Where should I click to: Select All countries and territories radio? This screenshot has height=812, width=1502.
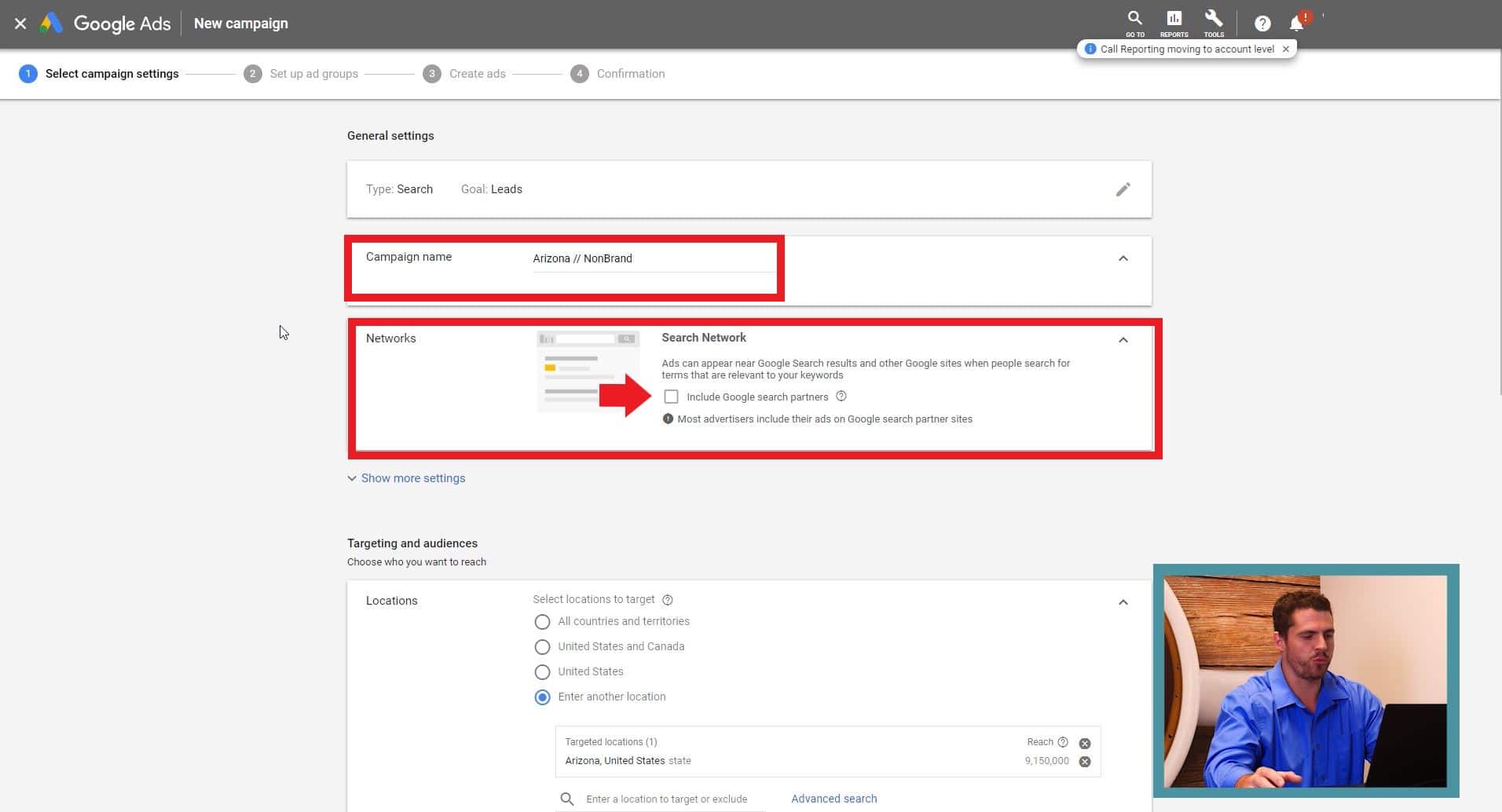tap(542, 622)
